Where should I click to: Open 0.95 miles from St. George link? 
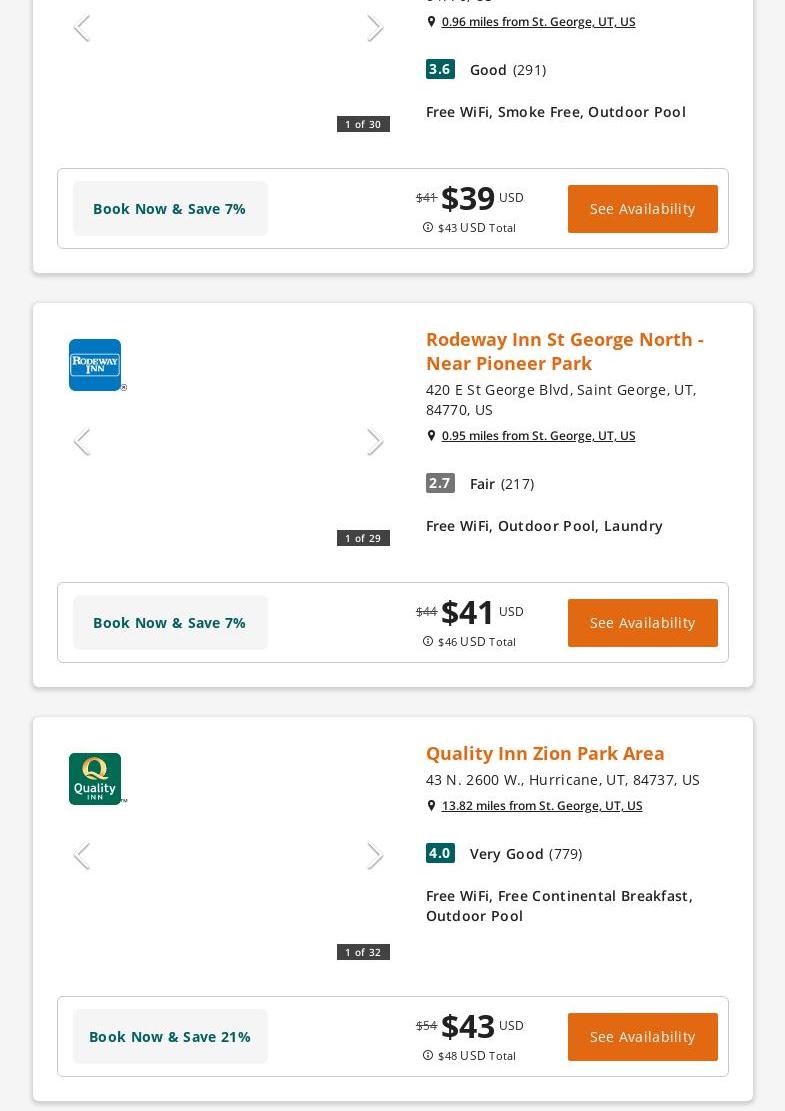pyautogui.click(x=538, y=436)
